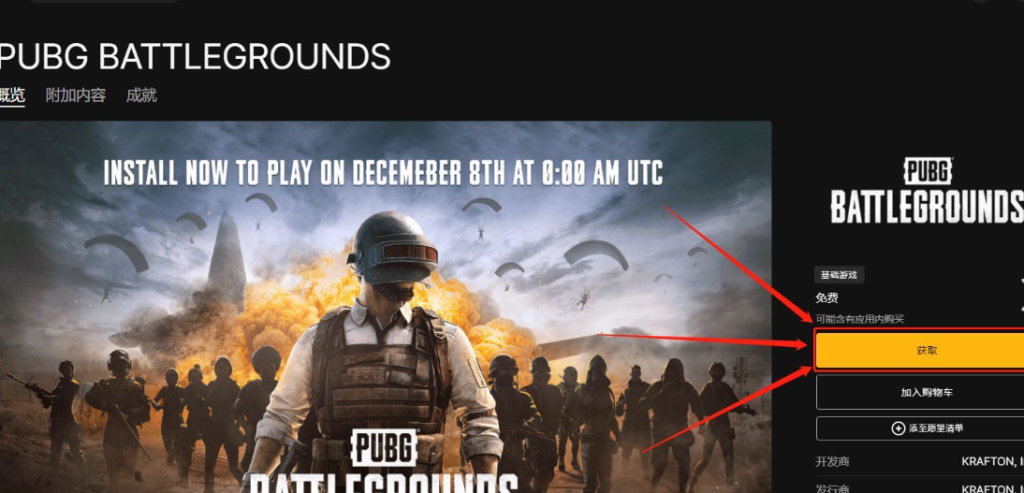Image resolution: width=1024 pixels, height=493 pixels.
Task: Switch to the 附加内容 tab
Action: click(76, 95)
